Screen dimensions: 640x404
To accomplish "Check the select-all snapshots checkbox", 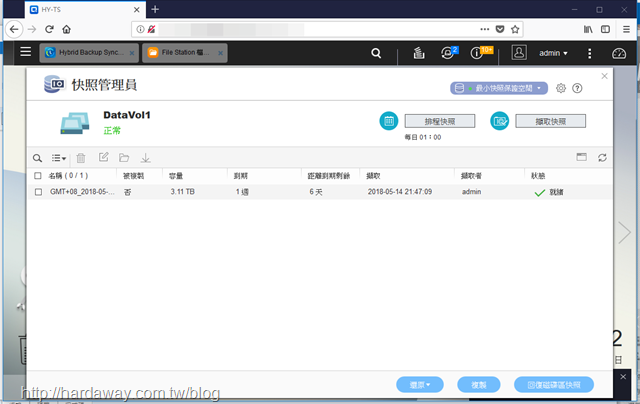I will 38,175.
